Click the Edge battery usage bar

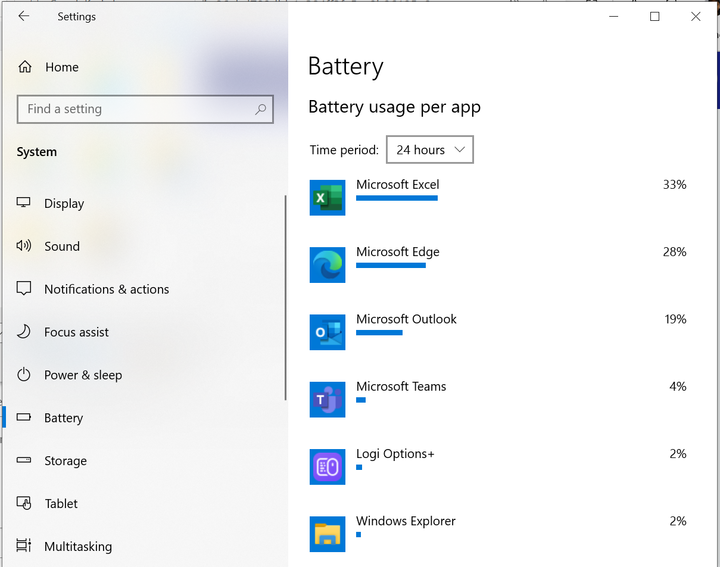click(391, 265)
